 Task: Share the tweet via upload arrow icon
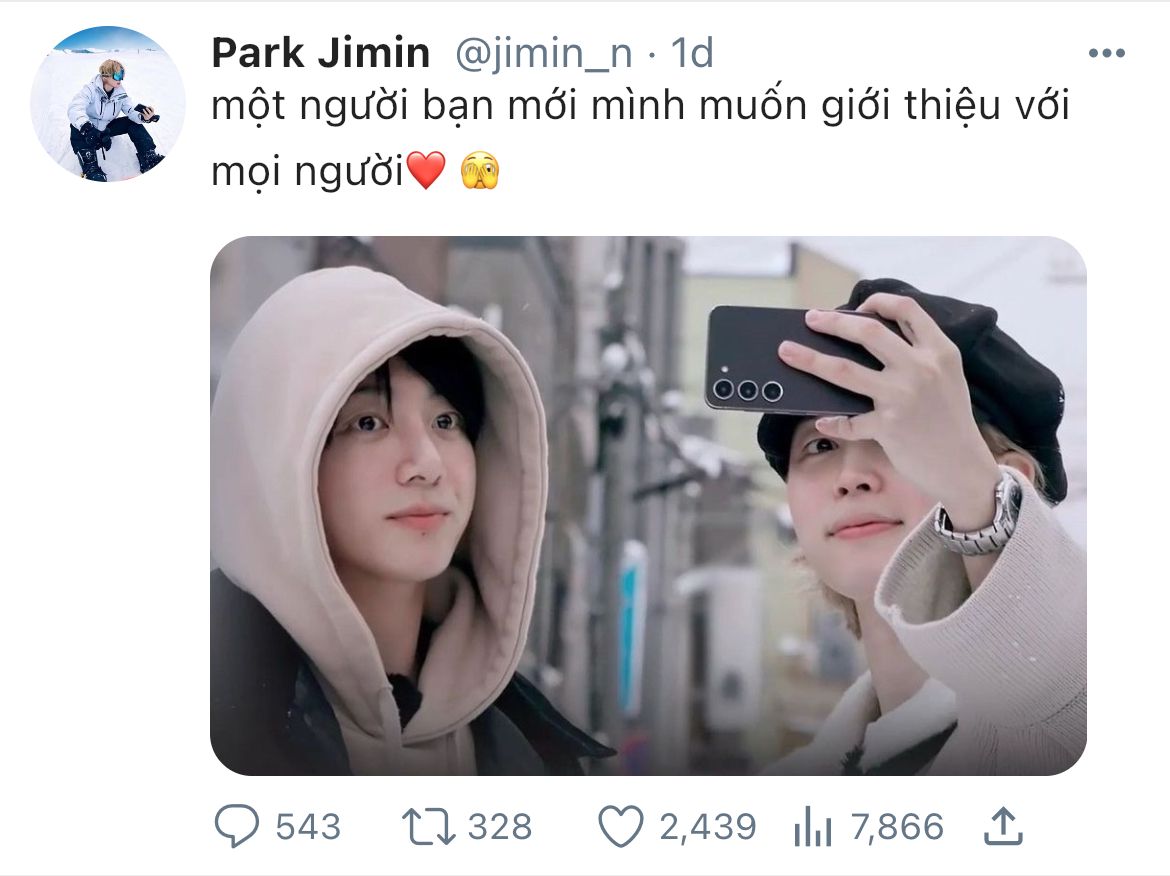pos(1004,826)
